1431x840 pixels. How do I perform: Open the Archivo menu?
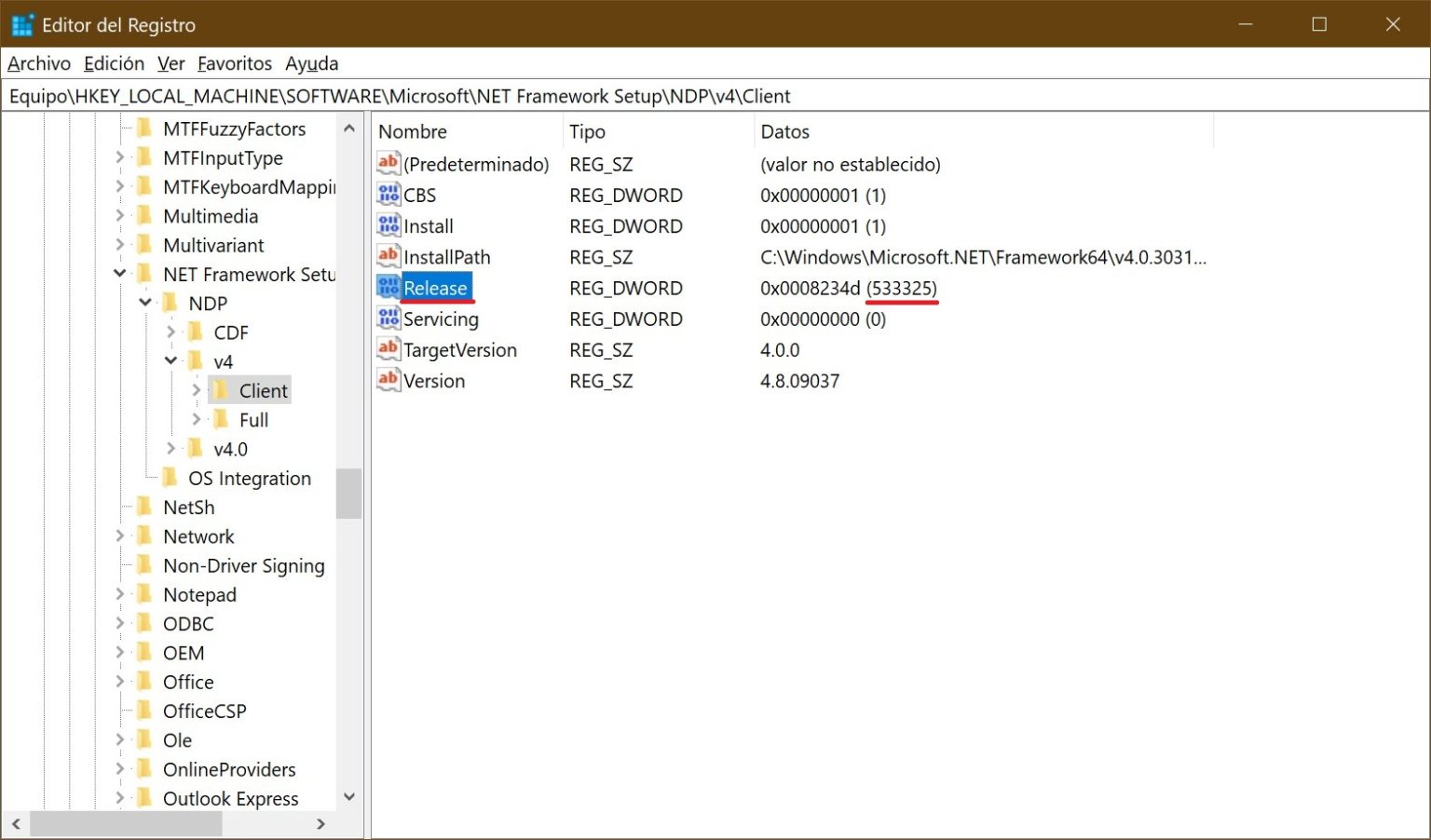click(38, 63)
